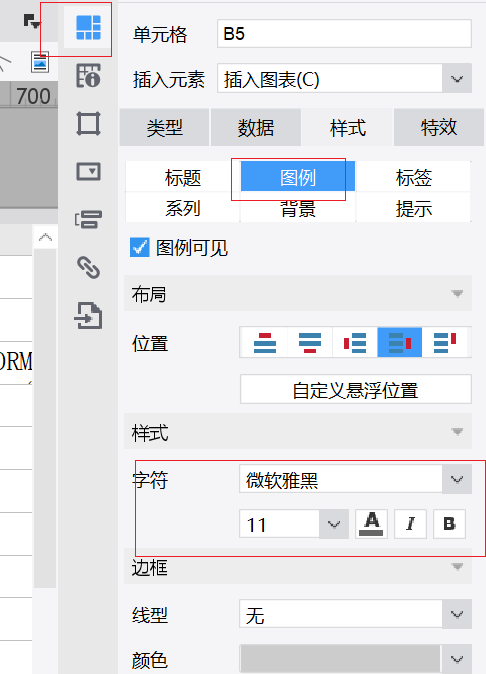The width and height of the screenshot is (486, 674).
Task: Open the cell attributes table-info icon
Action: [x=88, y=76]
